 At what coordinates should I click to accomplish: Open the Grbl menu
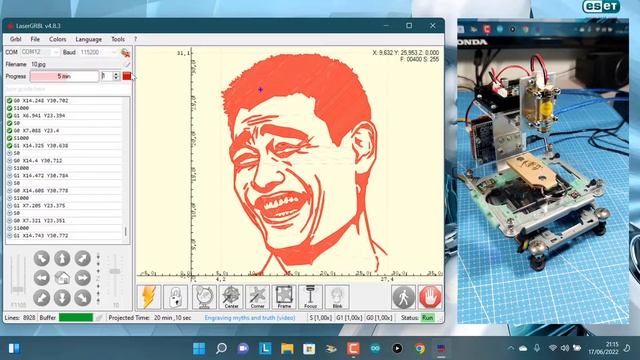(16, 39)
